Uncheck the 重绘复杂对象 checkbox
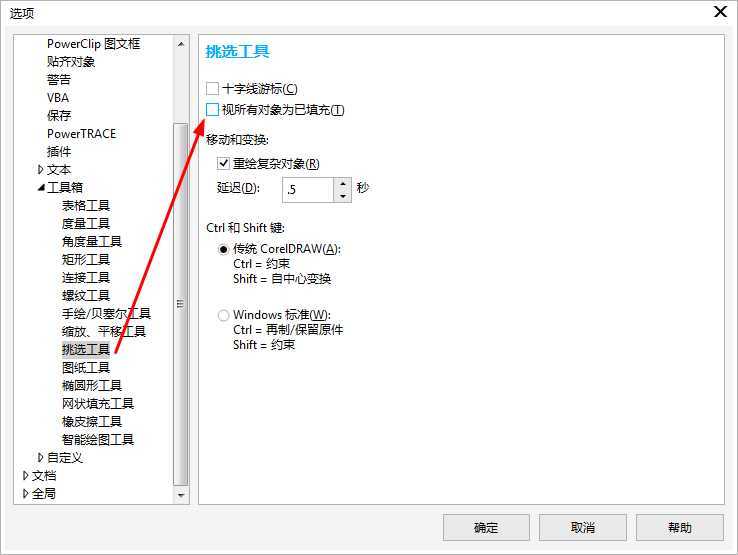Viewport: 738px width, 555px height. pyautogui.click(x=224, y=164)
